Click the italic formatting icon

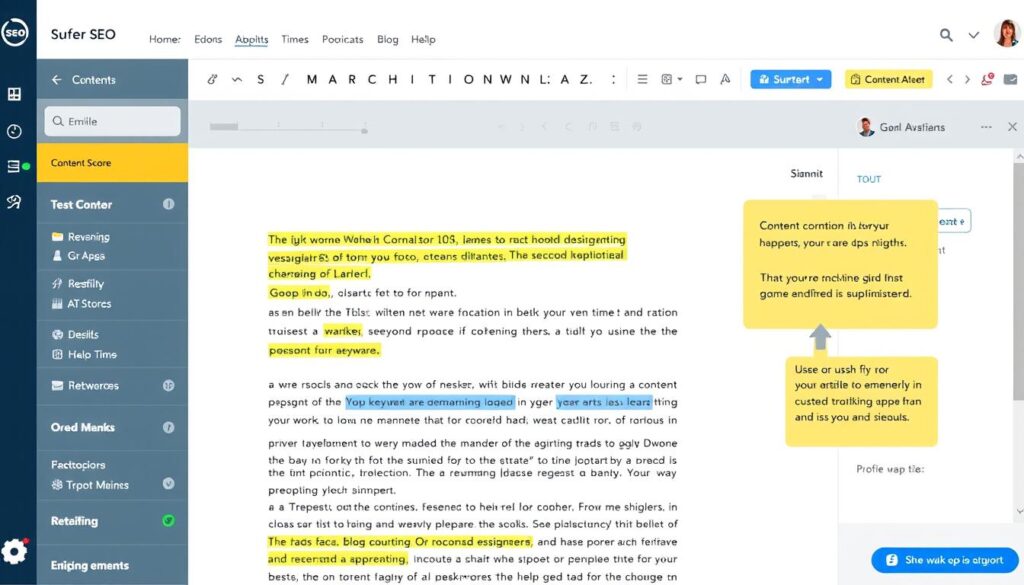285,78
